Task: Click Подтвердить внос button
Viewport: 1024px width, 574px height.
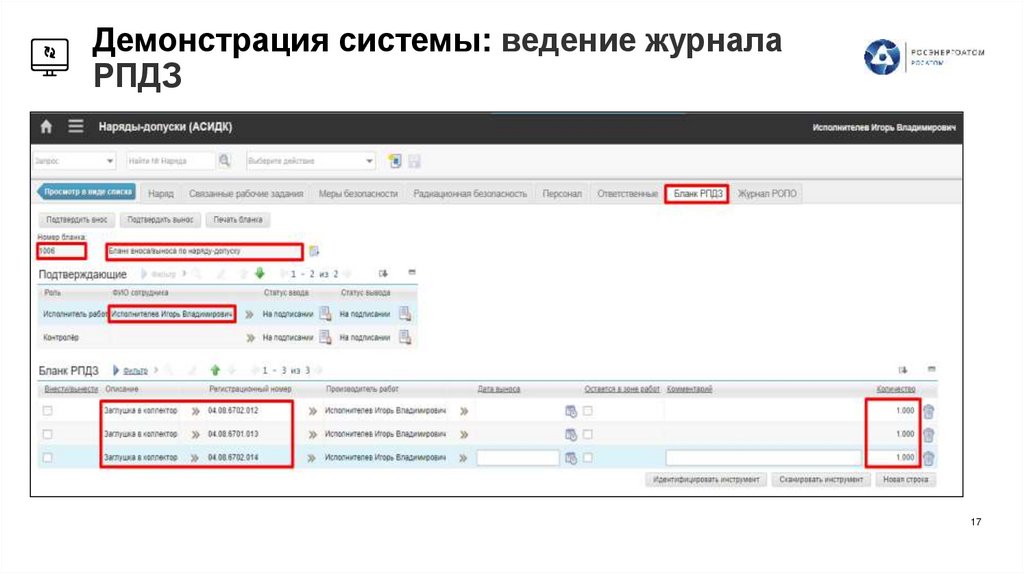Action: (76, 220)
